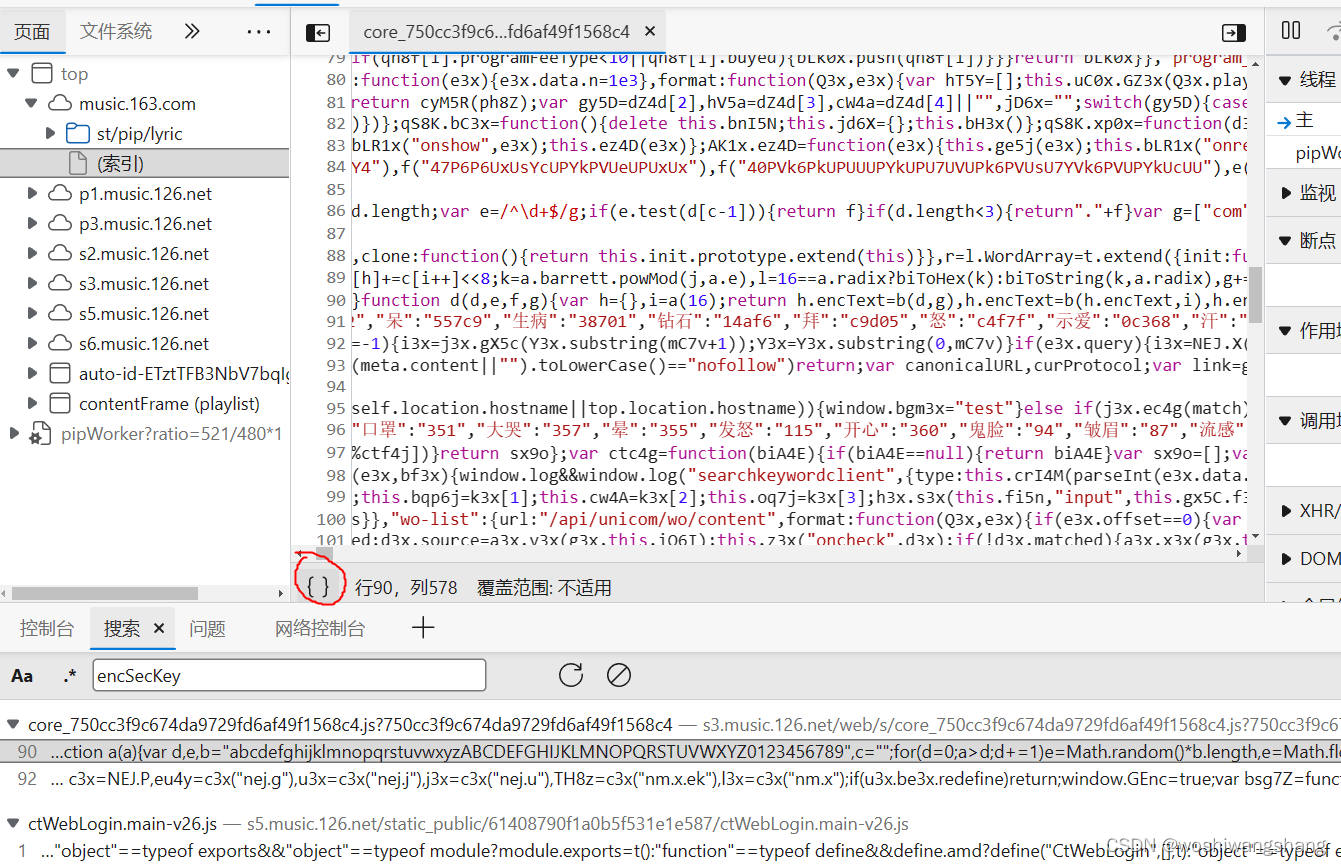Viewport: 1341px width, 865px height.
Task: Close the core_750cc3f9c6 file tab
Action: [650, 32]
